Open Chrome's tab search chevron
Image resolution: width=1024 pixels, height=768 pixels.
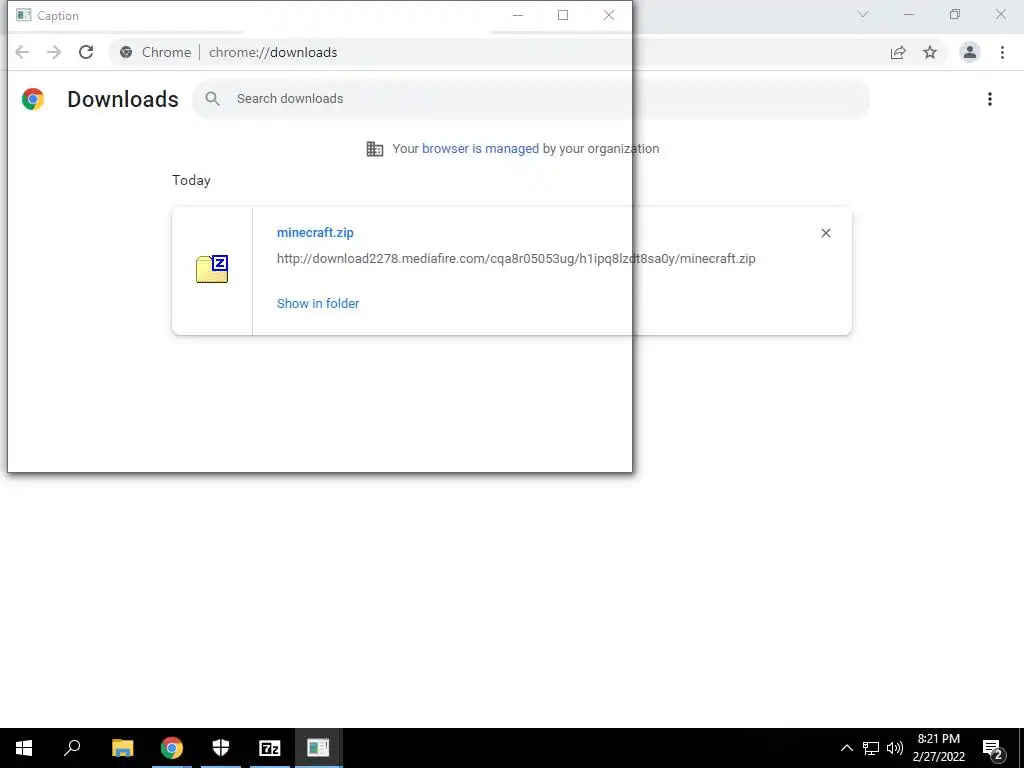[863, 14]
